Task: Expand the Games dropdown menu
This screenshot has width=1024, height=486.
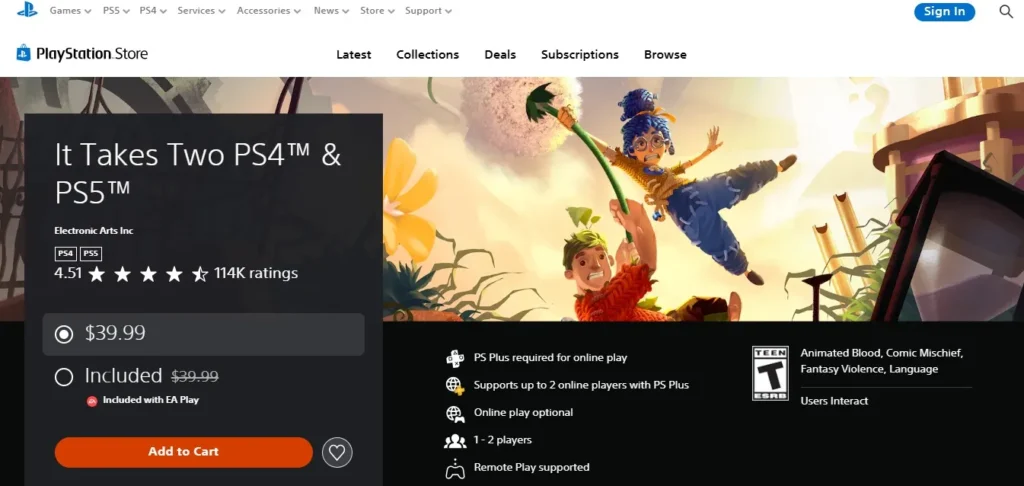Action: pos(70,11)
